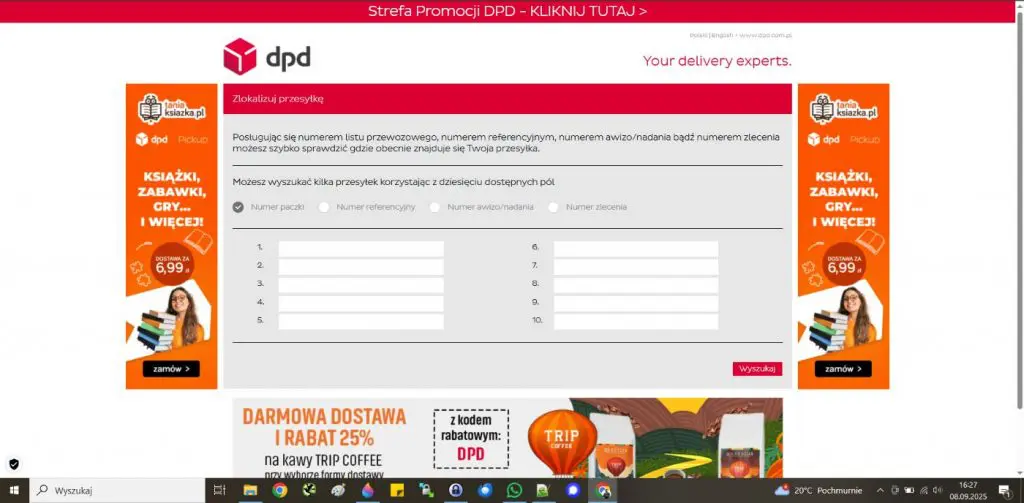Click the DPD logo in the header
The image size is (1024, 503).
tap(267, 57)
